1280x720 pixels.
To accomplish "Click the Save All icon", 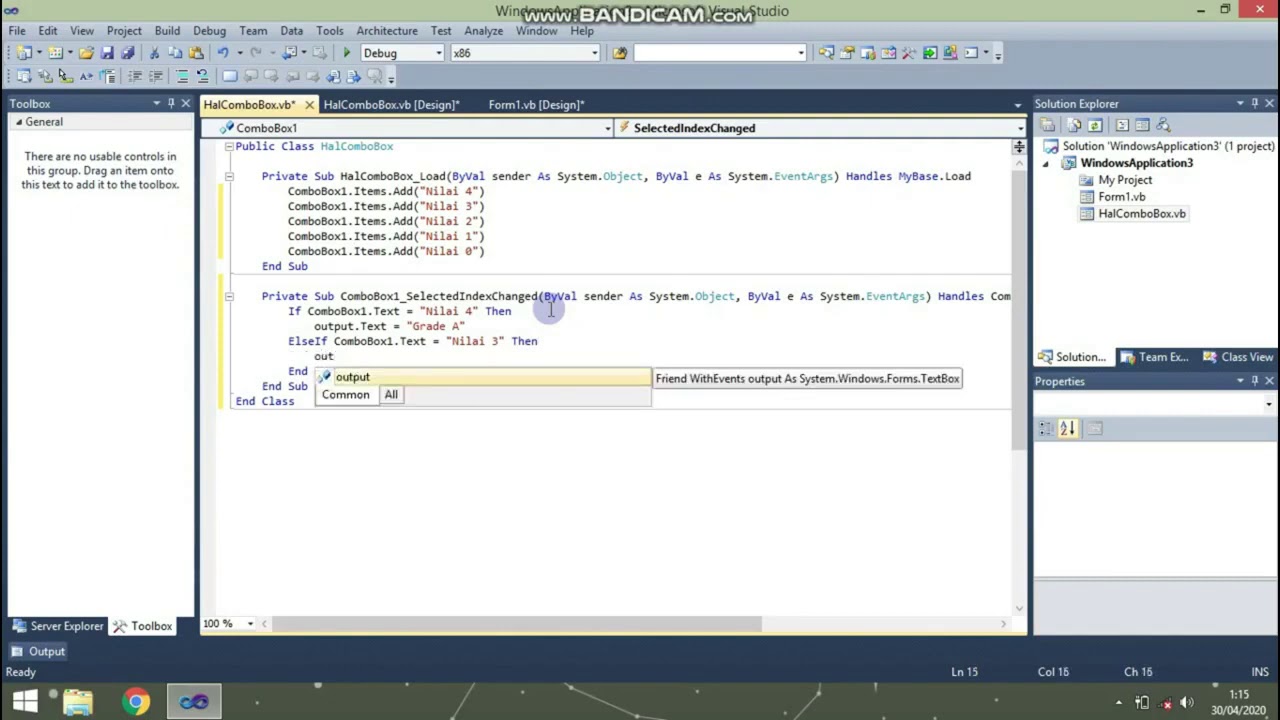I will click(127, 53).
